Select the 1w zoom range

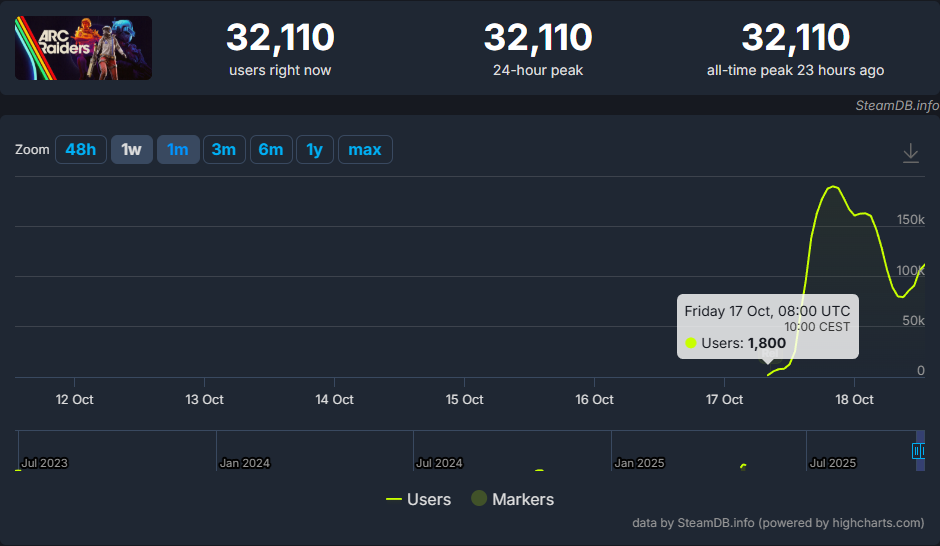[131, 149]
